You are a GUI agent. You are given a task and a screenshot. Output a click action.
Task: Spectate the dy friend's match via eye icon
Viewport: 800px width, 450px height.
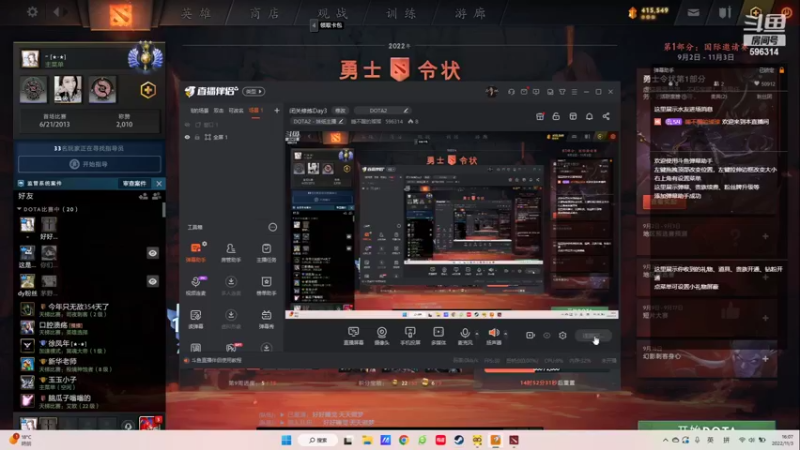pos(153,281)
